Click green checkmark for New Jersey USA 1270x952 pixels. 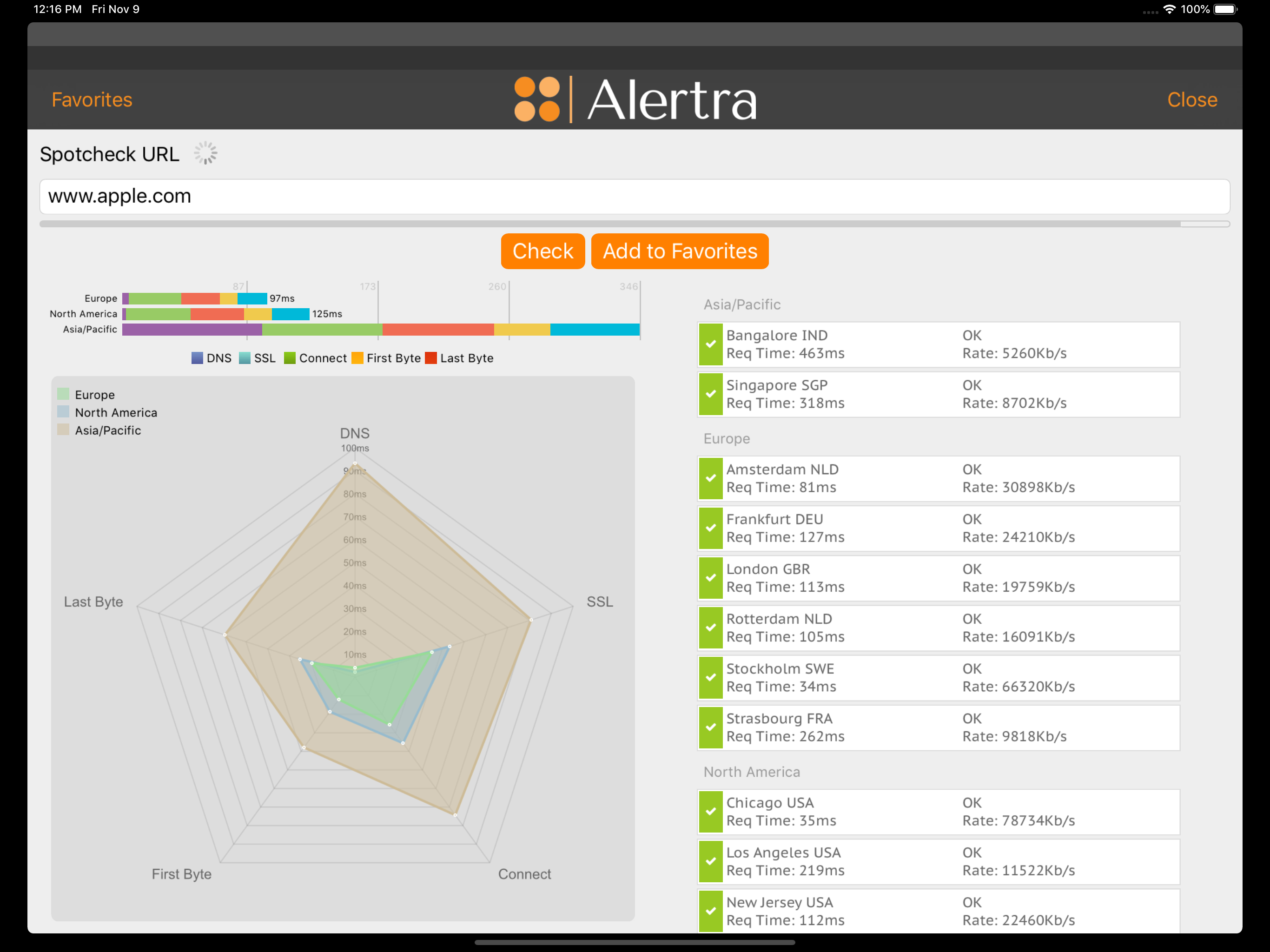point(710,911)
